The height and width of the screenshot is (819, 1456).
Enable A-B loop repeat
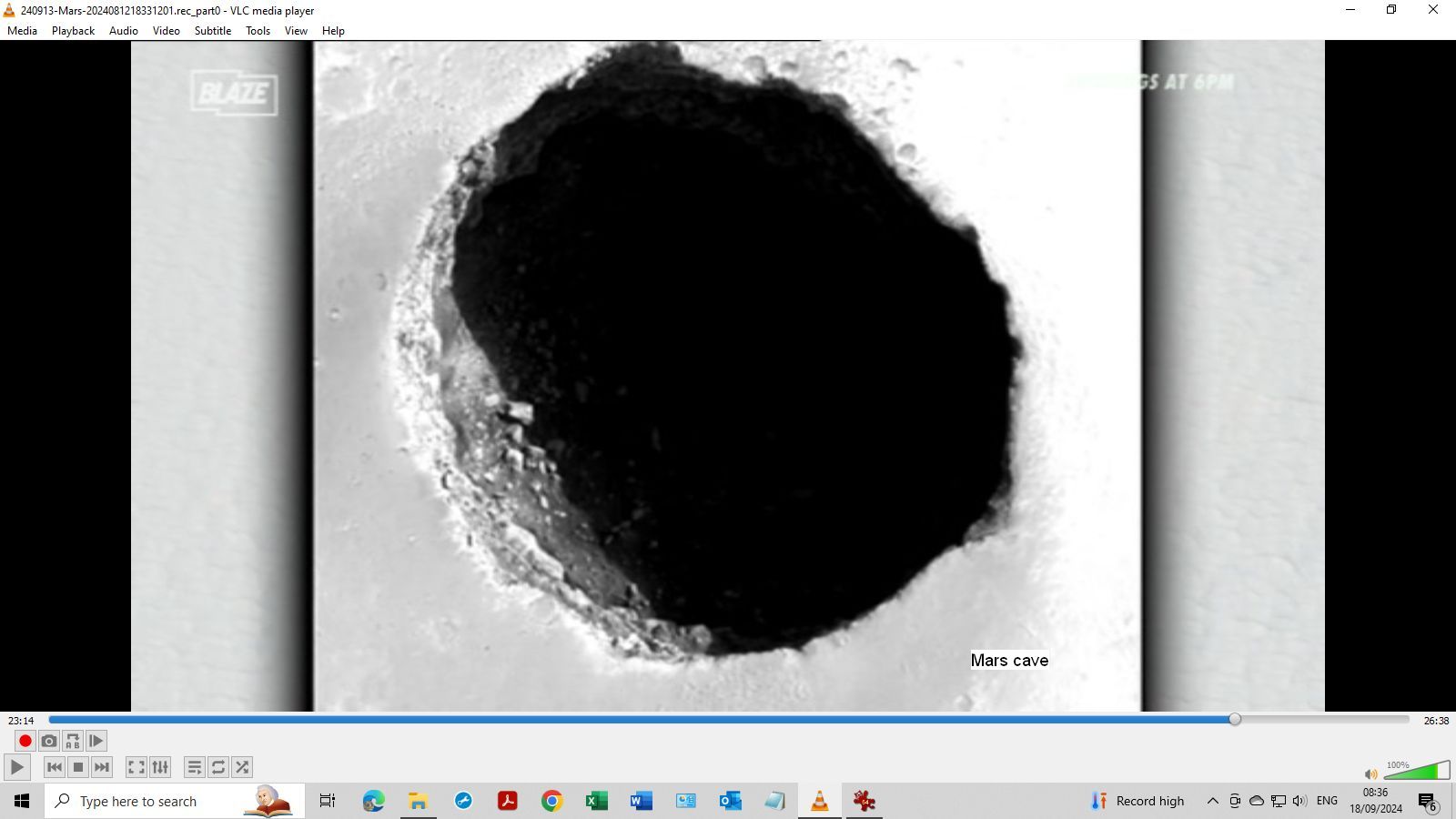tap(73, 741)
